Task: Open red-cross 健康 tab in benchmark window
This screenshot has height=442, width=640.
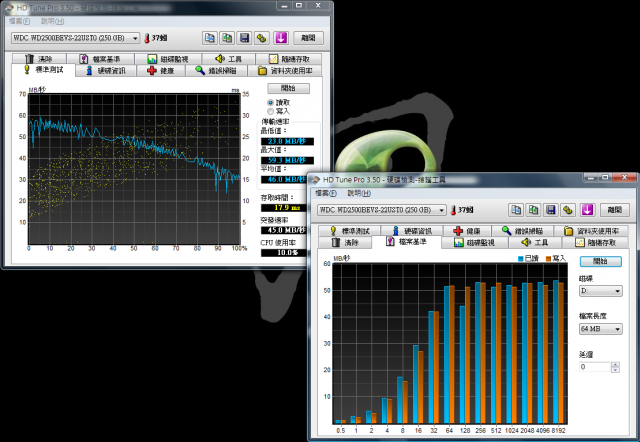Action: tap(161, 71)
